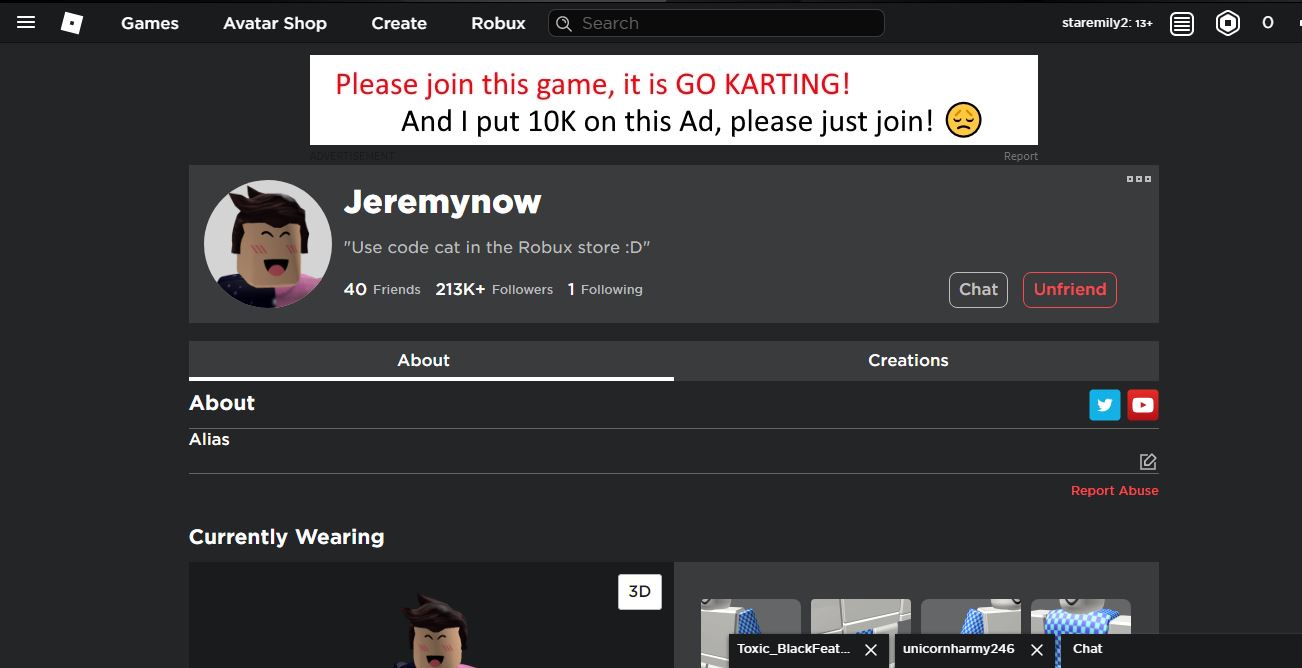The height and width of the screenshot is (668, 1302).
Task: Click the search magnifier icon
Action: (x=564, y=23)
